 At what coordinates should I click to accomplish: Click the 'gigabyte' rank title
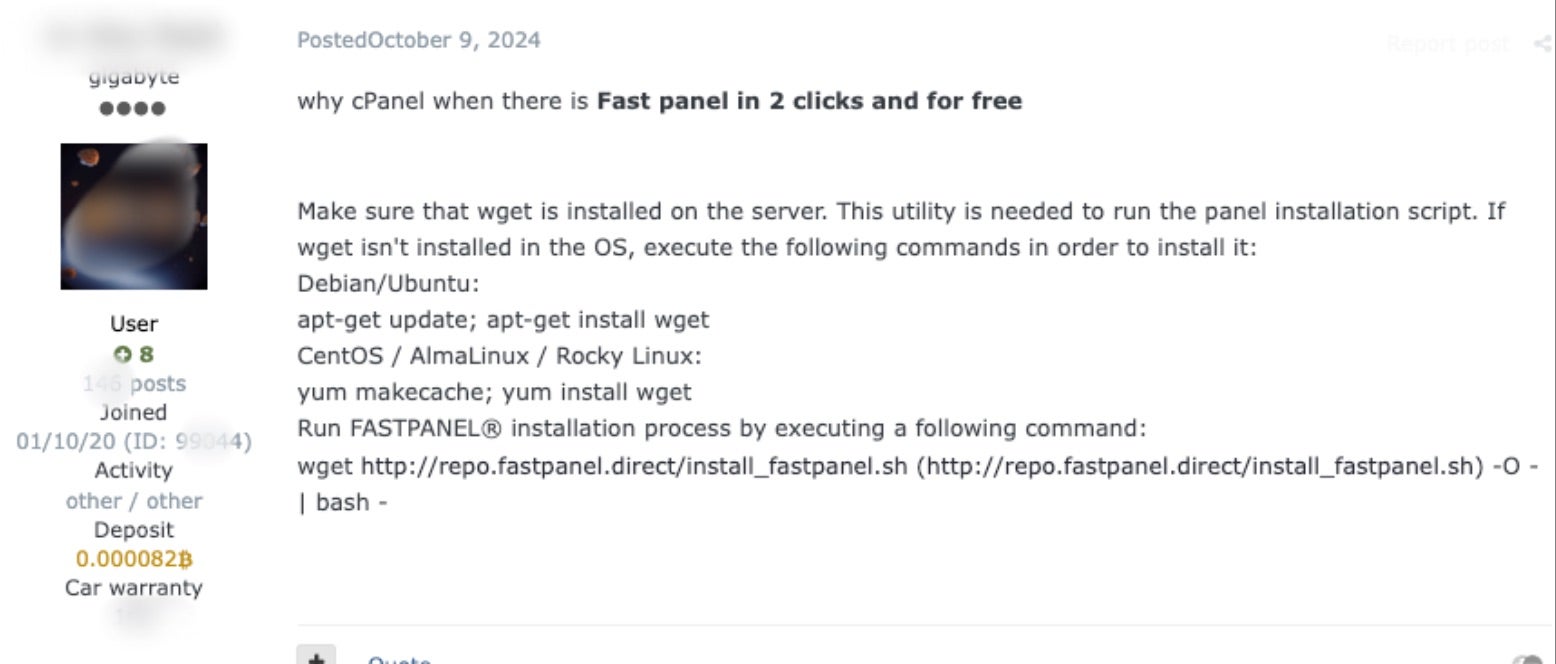point(134,77)
